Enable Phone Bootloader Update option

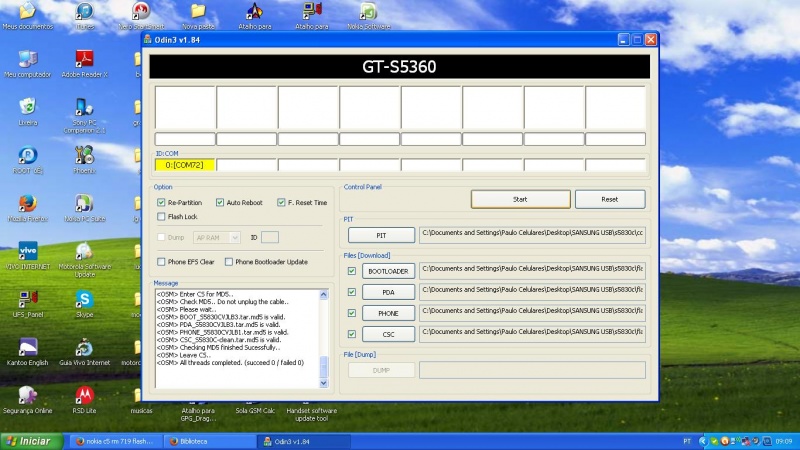(x=229, y=262)
